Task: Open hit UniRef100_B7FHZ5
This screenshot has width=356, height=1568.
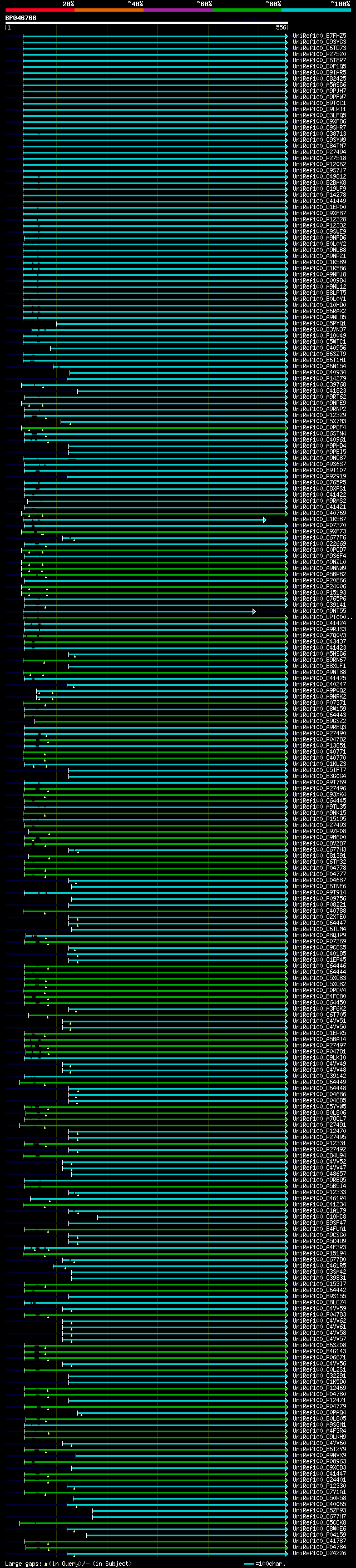Action: 319,36
